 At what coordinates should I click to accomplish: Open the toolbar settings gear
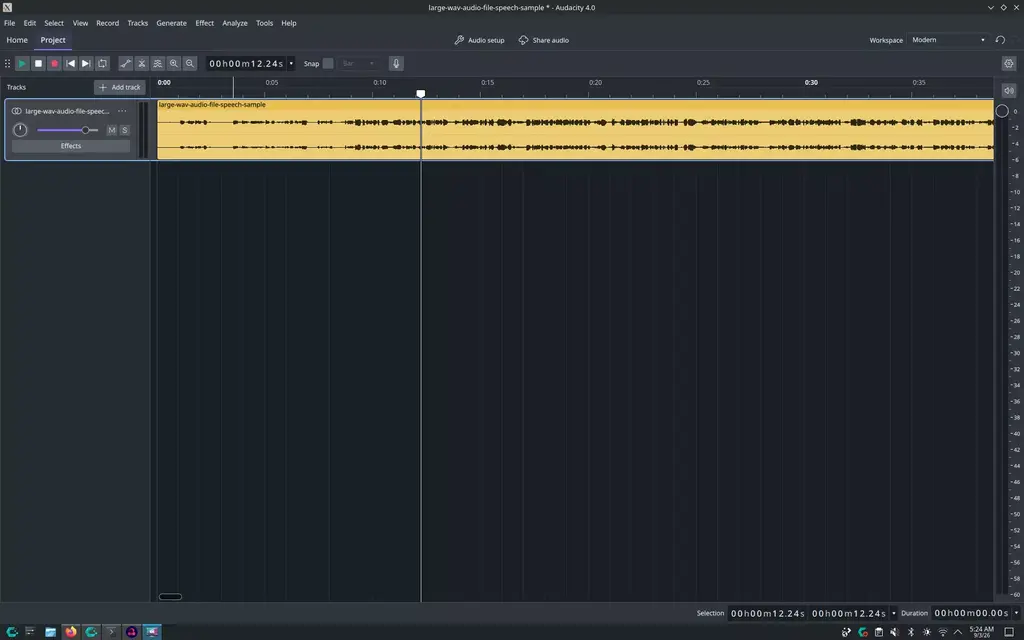tap(1009, 63)
